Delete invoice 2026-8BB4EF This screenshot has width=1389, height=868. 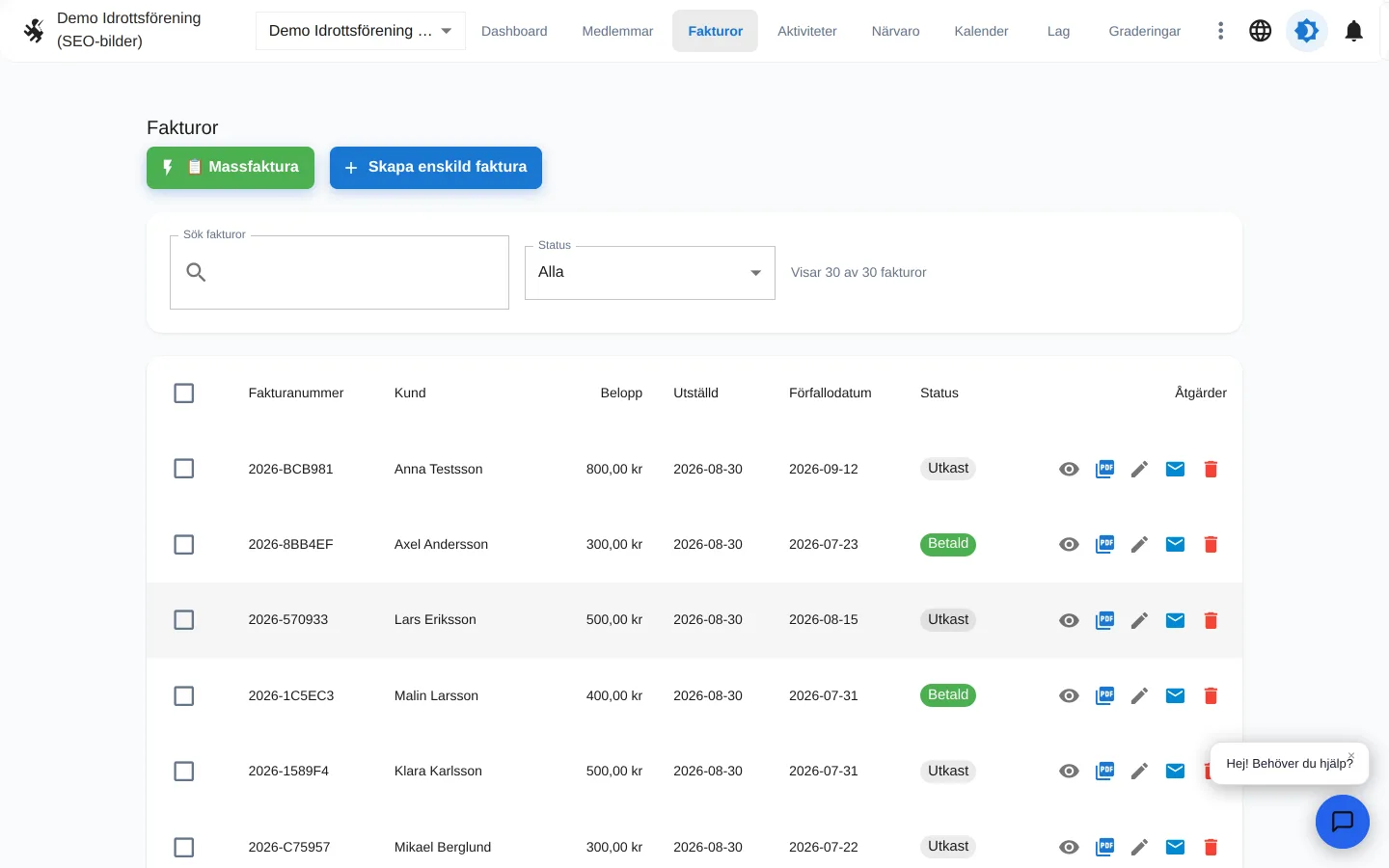1211,545
